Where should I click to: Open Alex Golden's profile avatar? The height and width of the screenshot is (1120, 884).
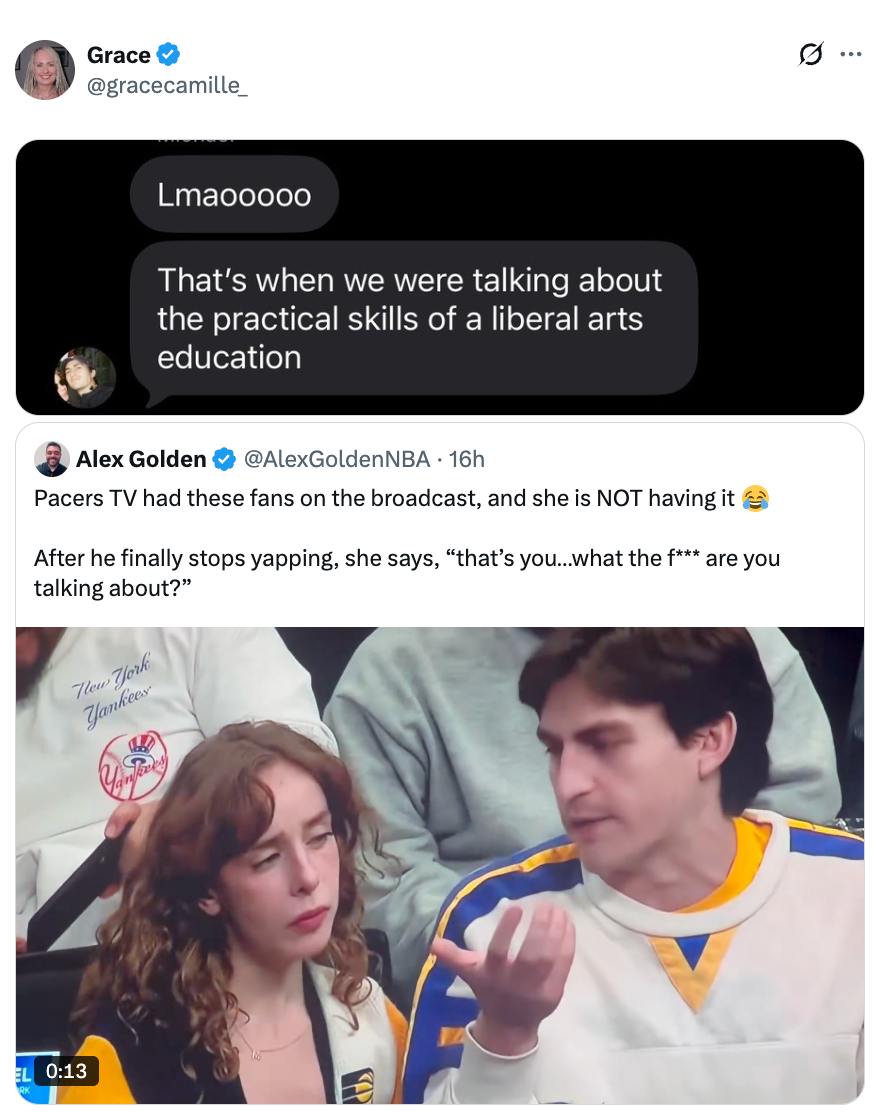pyautogui.click(x=51, y=459)
